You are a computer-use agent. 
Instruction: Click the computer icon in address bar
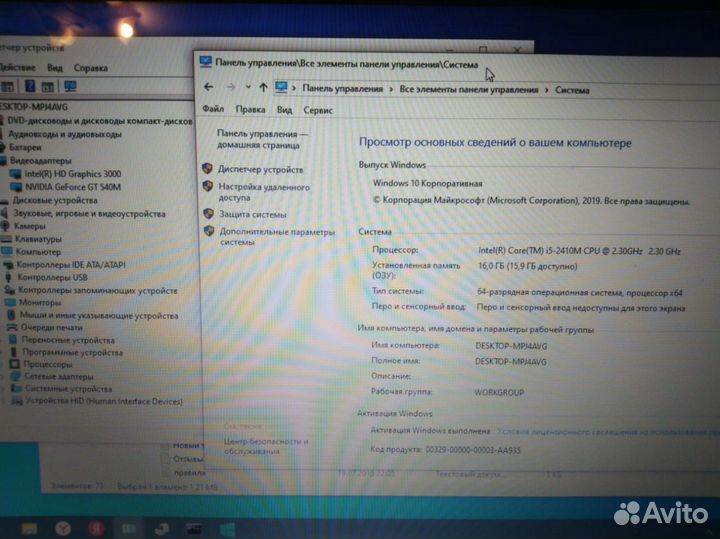pyautogui.click(x=281, y=87)
